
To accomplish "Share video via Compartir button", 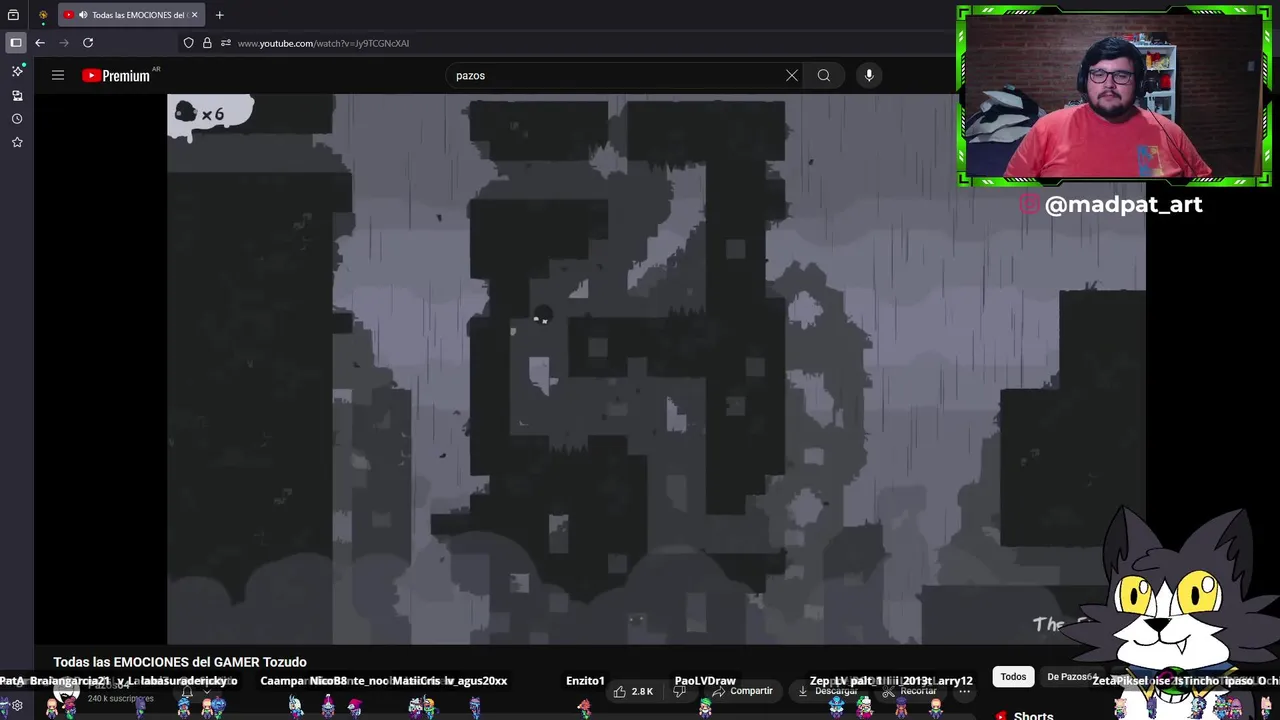I will 742,691.
